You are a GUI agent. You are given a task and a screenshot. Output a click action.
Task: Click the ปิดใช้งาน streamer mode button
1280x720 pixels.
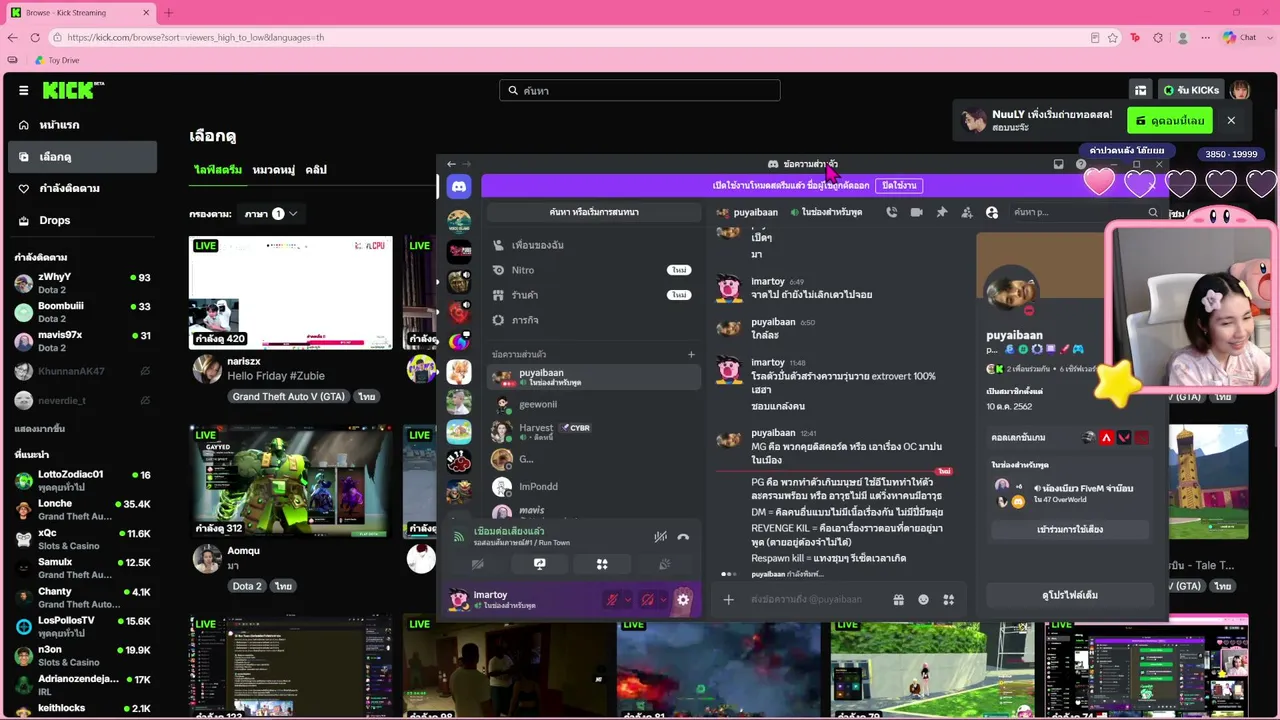[x=899, y=186]
